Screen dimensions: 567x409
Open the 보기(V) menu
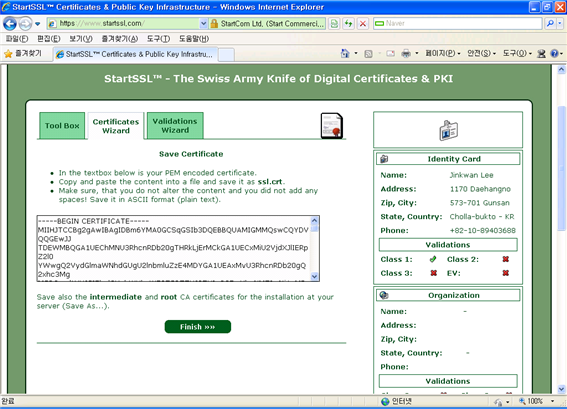click(81, 39)
